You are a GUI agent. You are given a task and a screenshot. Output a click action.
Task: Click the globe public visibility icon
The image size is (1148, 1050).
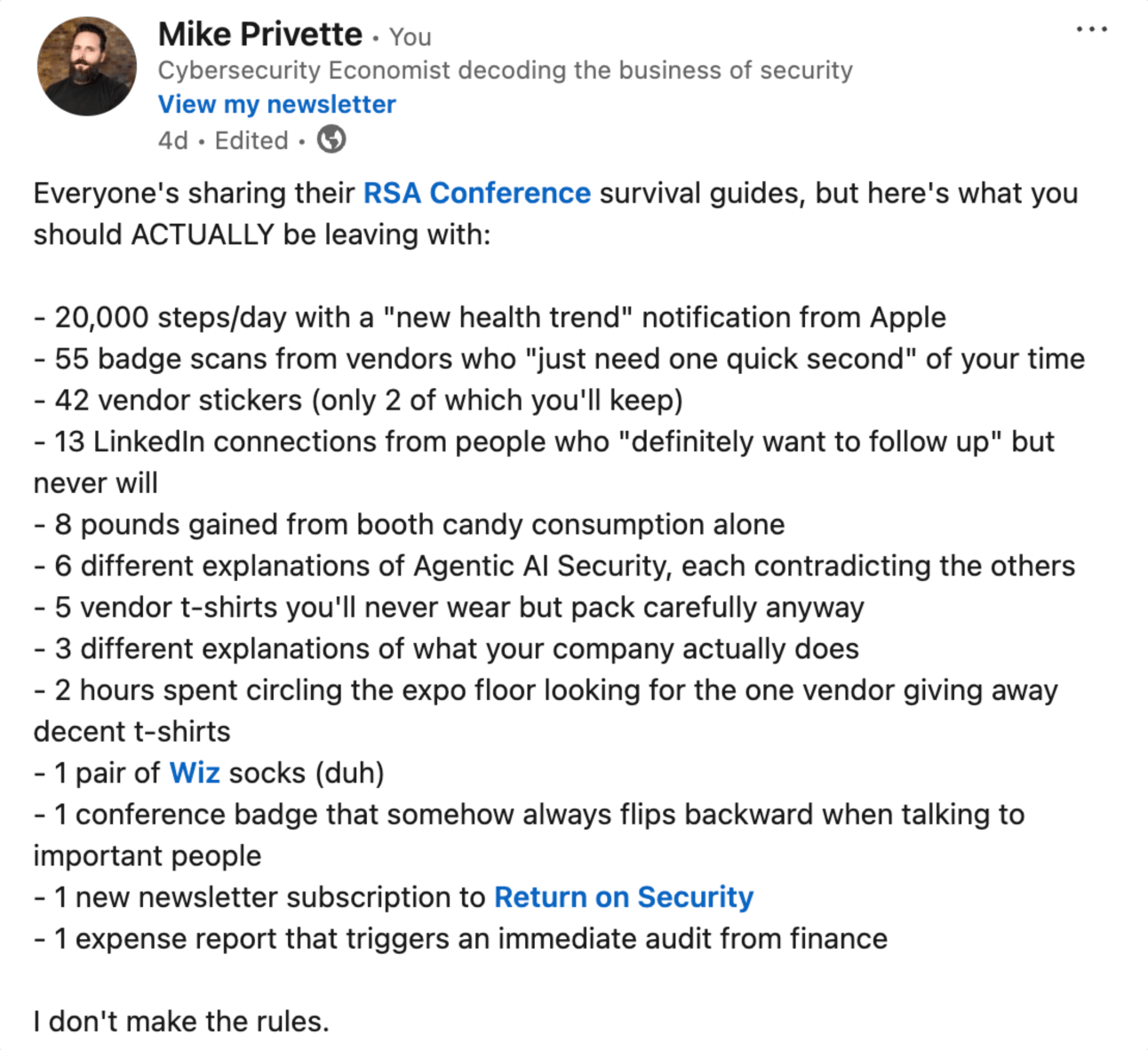tap(331, 139)
